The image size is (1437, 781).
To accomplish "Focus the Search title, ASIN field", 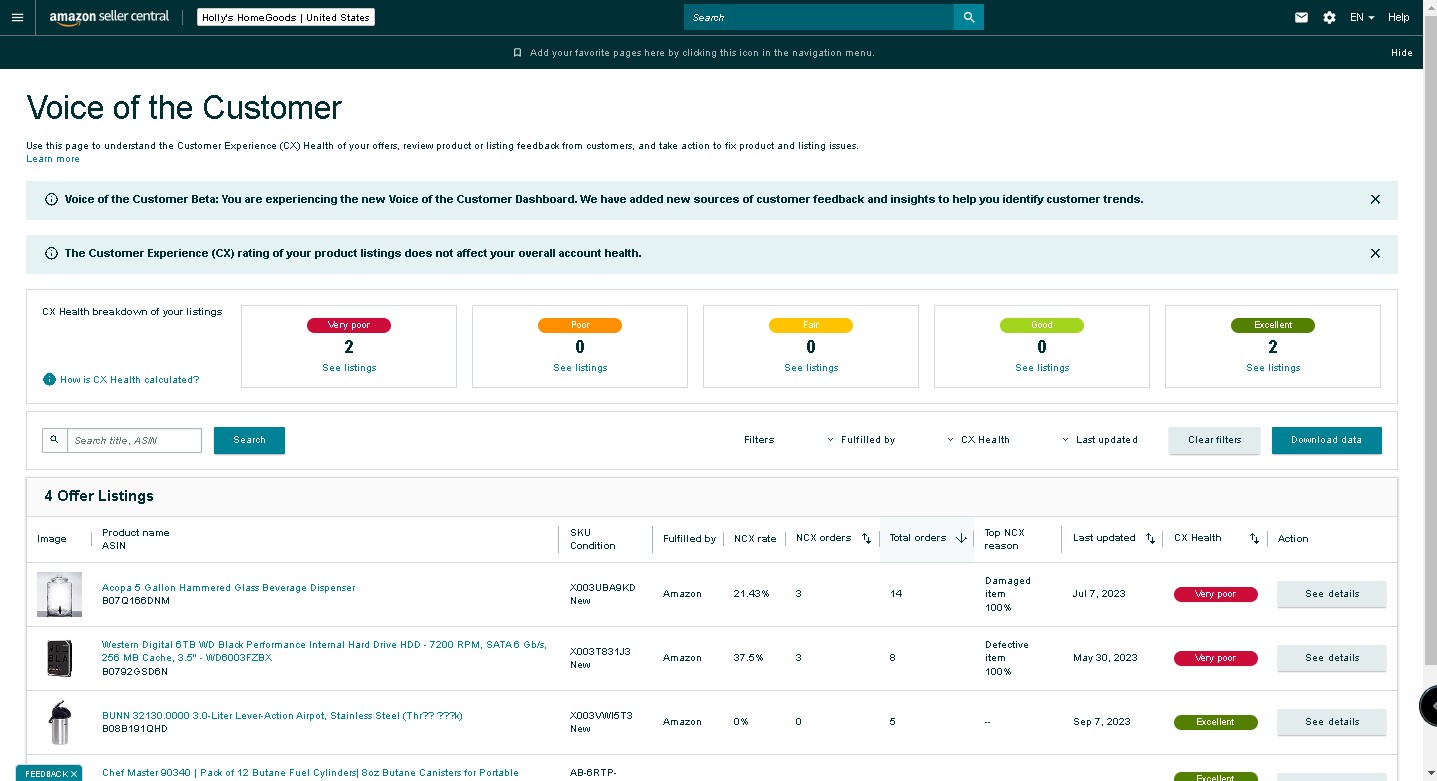I will click(134, 440).
